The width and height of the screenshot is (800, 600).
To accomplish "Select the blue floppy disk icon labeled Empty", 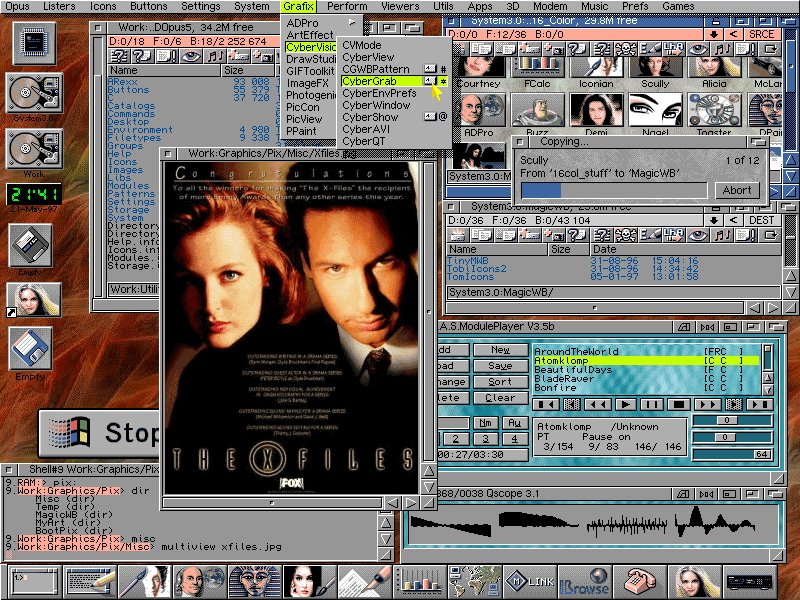I will tap(30, 348).
